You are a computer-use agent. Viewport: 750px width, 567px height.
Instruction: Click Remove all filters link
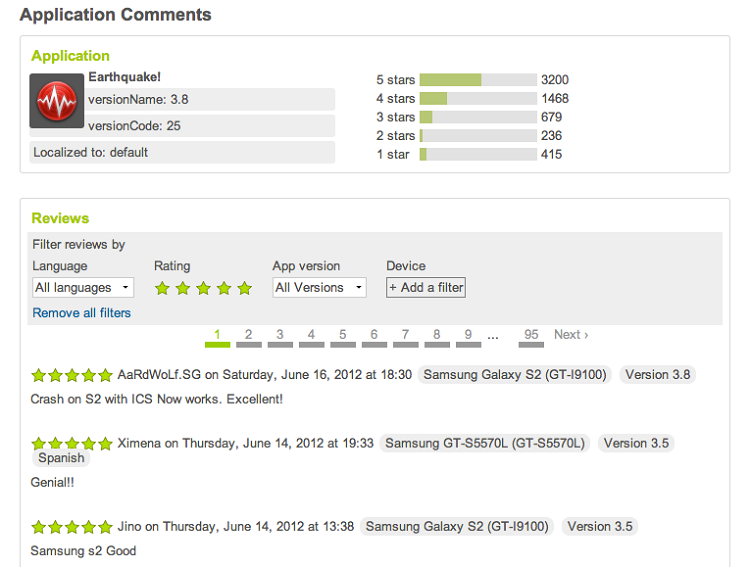(x=81, y=313)
